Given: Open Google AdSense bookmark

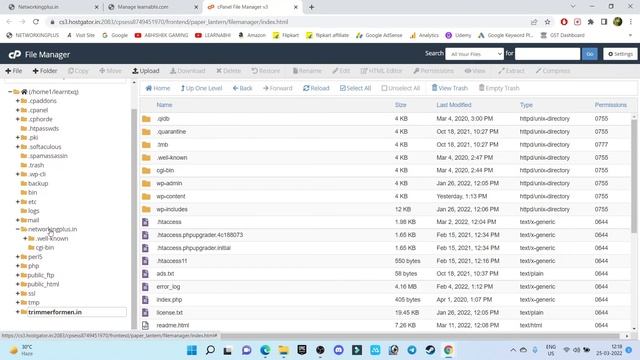Looking at the screenshot, I should click(x=379, y=35).
